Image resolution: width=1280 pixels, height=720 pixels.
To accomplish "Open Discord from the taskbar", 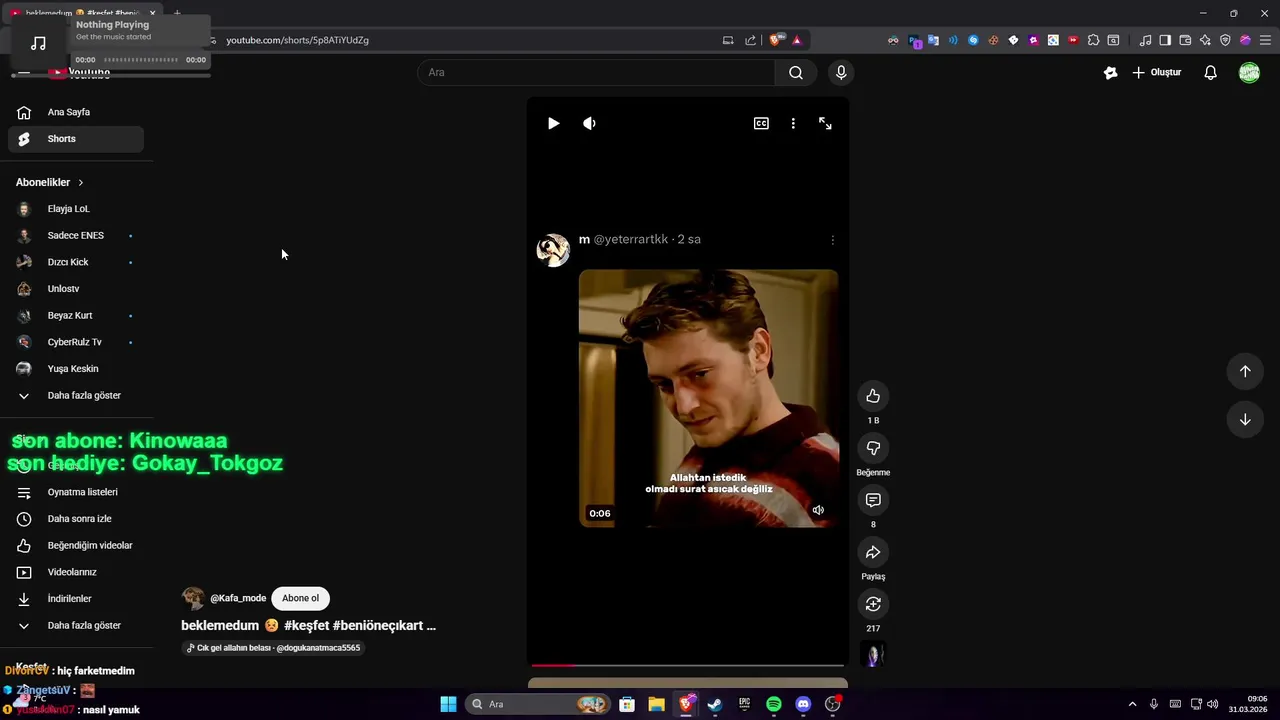I will (803, 704).
